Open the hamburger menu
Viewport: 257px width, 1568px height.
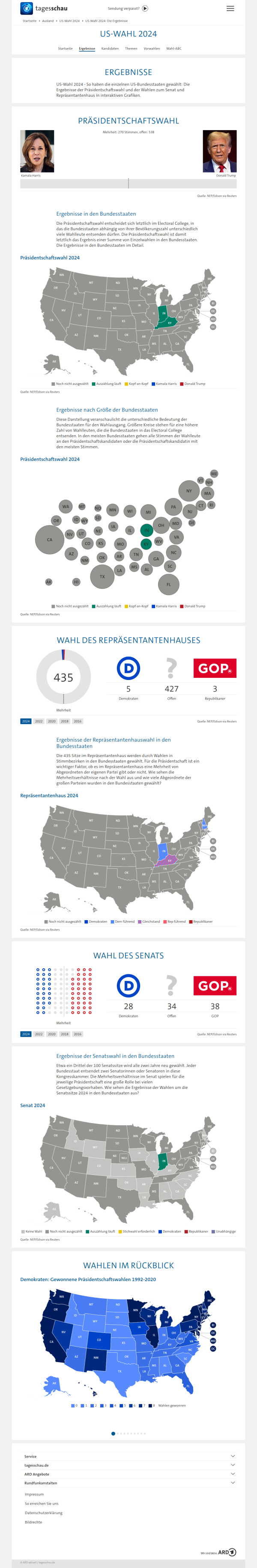[x=230, y=9]
